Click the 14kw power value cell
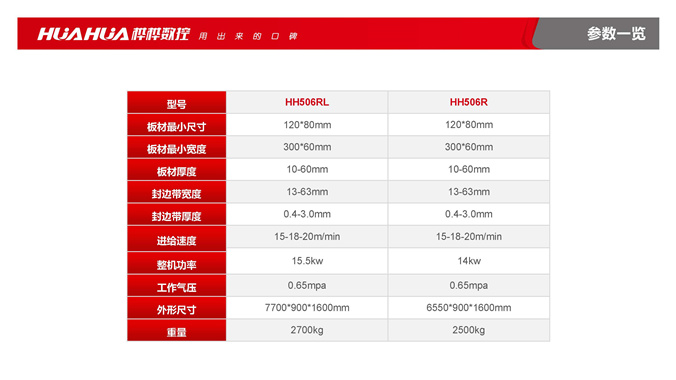This screenshot has width=676, height=380. point(469,261)
